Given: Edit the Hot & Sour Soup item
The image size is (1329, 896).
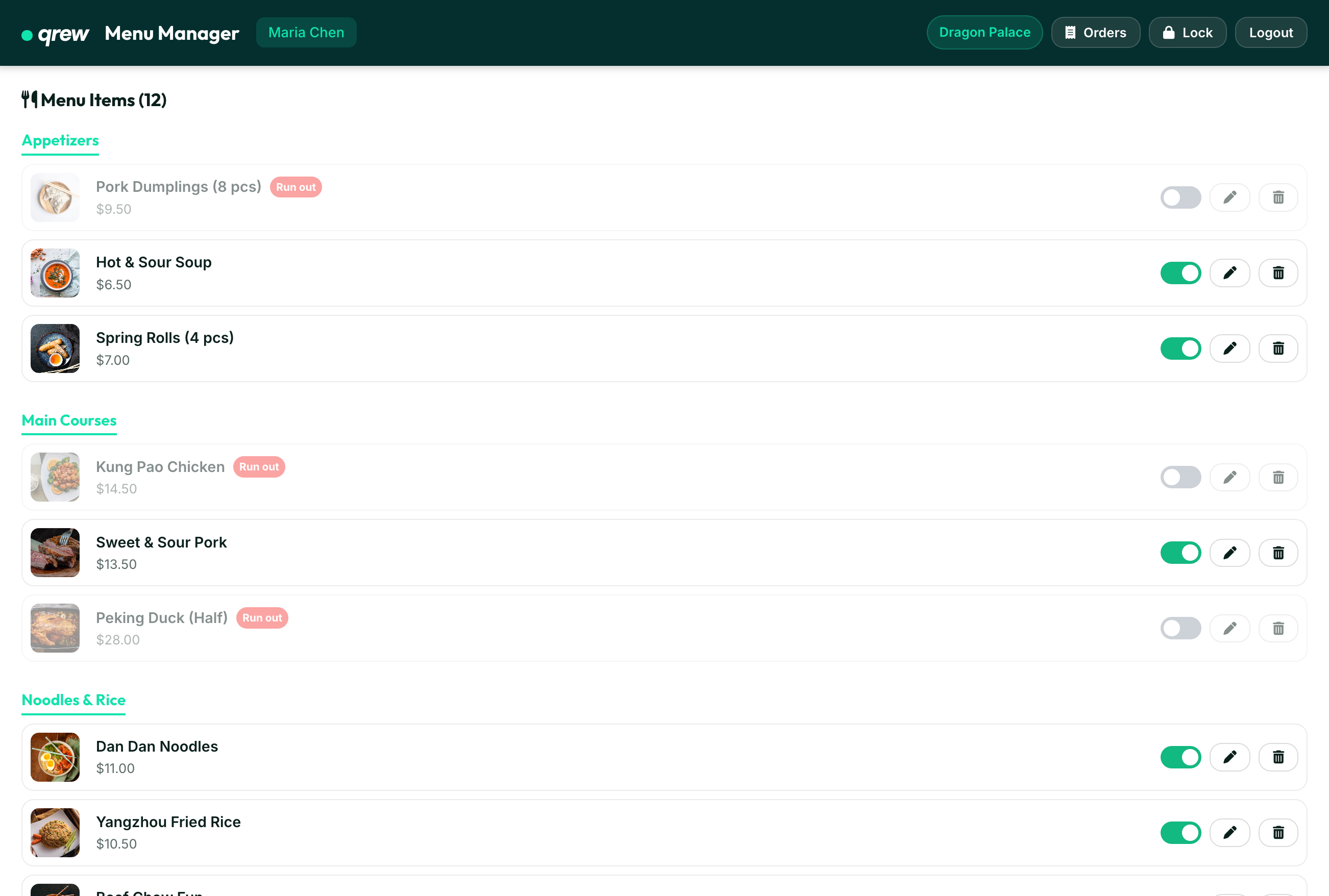Looking at the screenshot, I should (1230, 272).
